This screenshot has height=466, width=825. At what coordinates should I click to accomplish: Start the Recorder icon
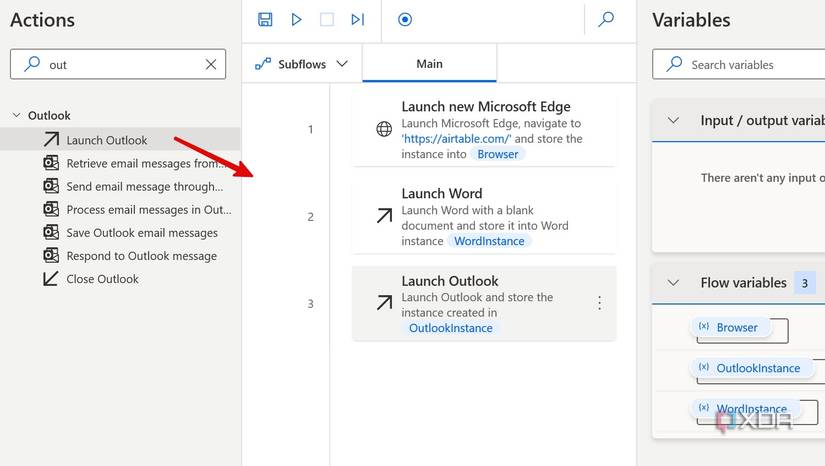click(405, 19)
